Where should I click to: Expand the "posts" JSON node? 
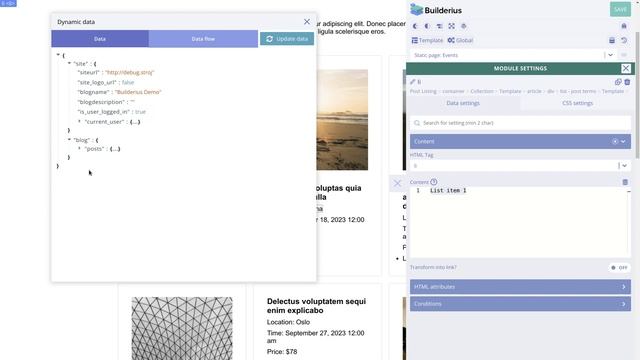pyautogui.click(x=80, y=149)
